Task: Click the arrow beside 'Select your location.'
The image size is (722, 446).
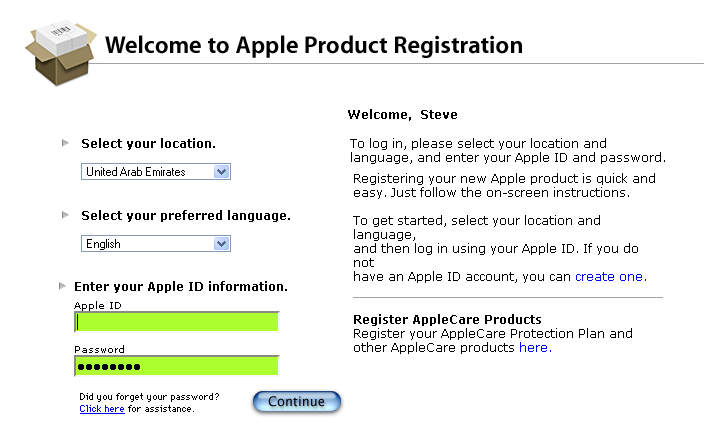Action: click(x=65, y=143)
